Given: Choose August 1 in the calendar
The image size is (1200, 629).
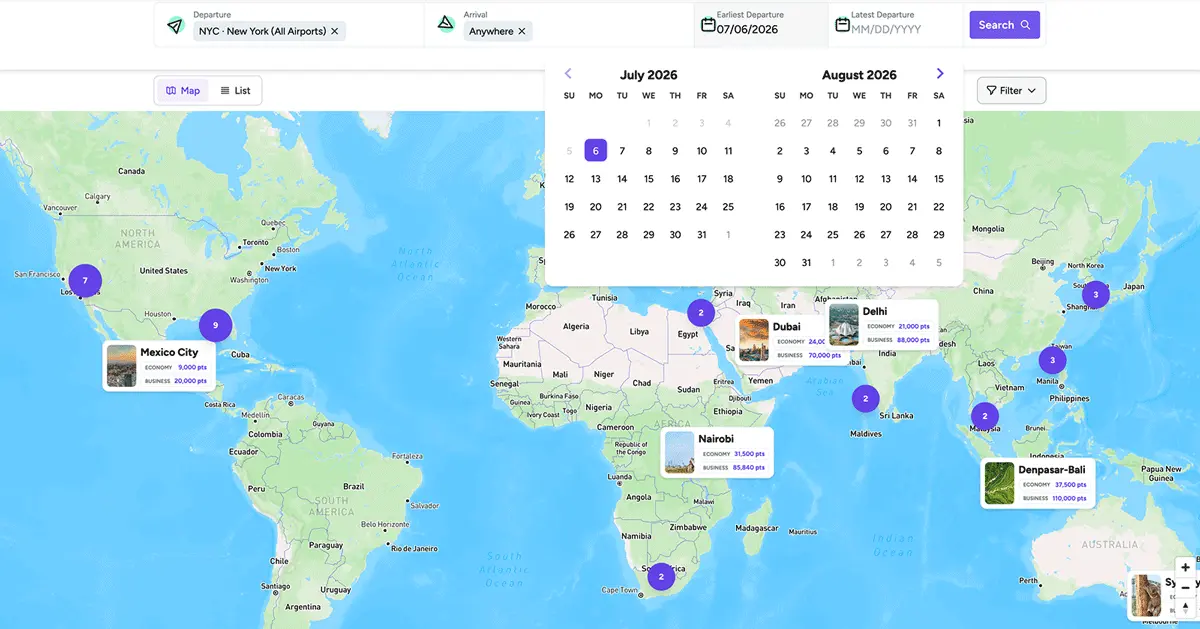Looking at the screenshot, I should coord(938,123).
